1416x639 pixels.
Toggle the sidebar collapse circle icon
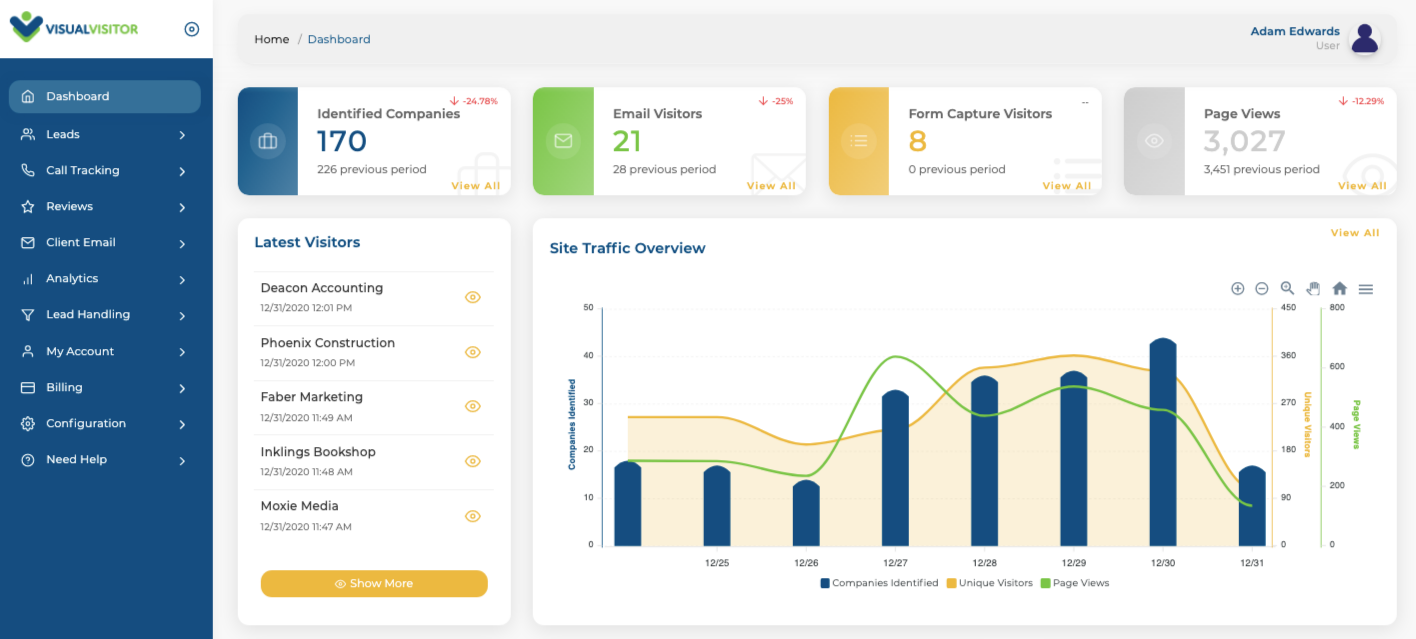point(192,29)
